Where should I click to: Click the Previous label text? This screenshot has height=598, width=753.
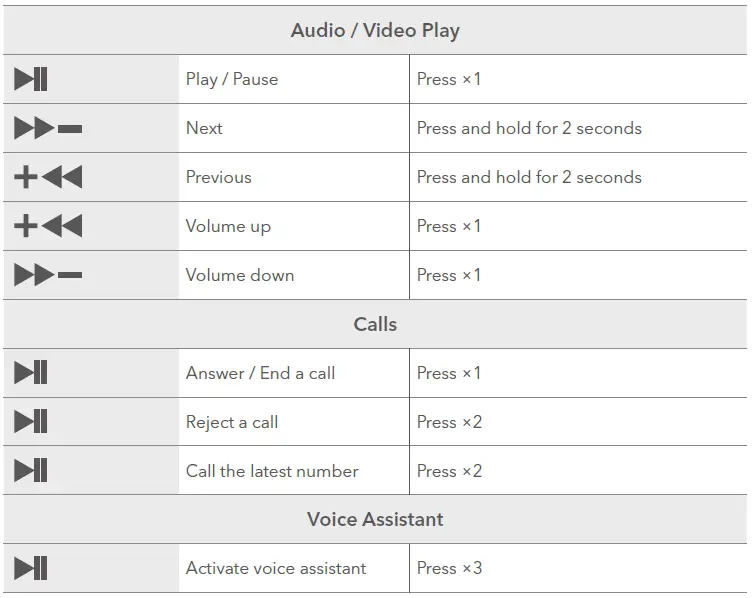[218, 177]
